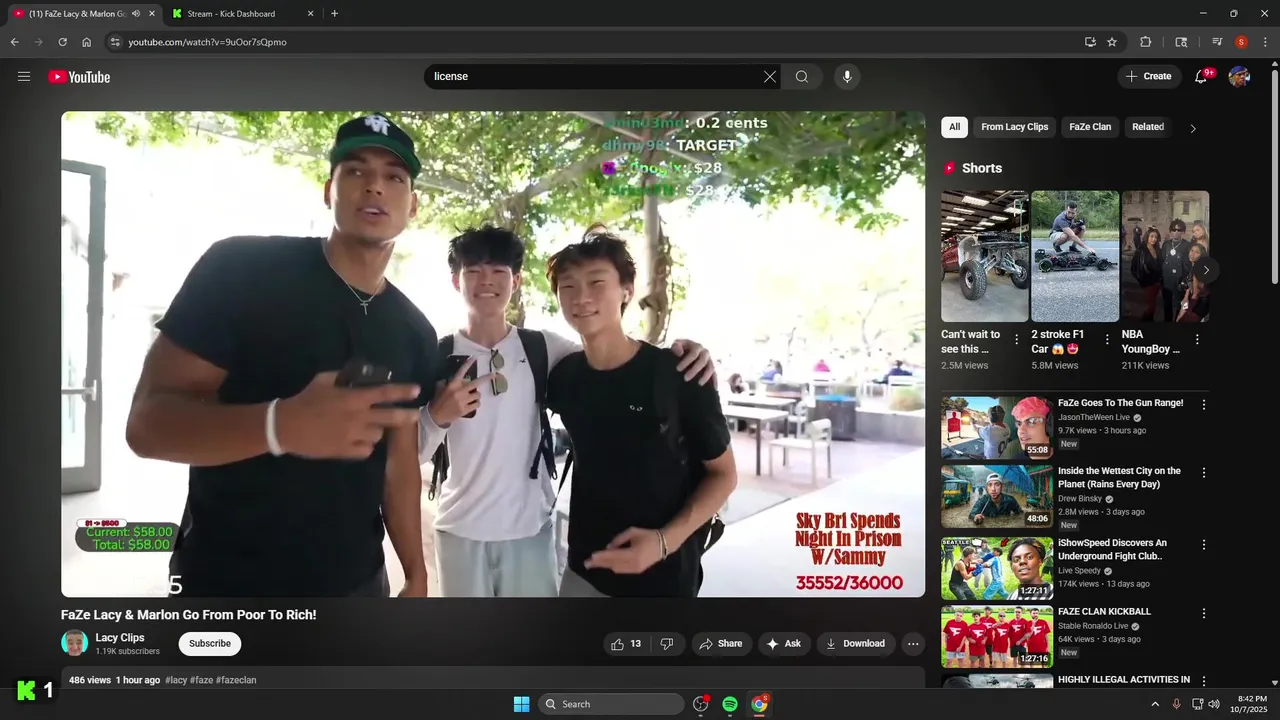The height and width of the screenshot is (720, 1280).
Task: Open Windows Start menu
Action: 521,704
